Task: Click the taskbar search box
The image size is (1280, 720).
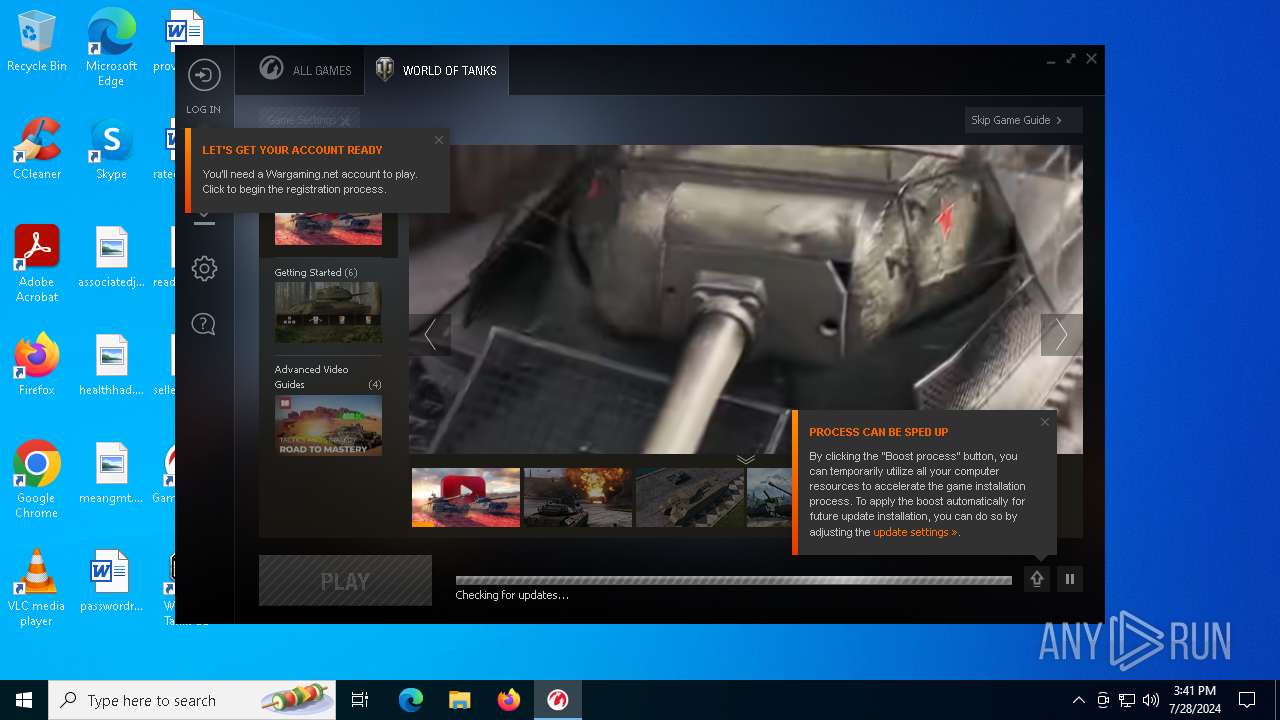Action: (x=192, y=700)
